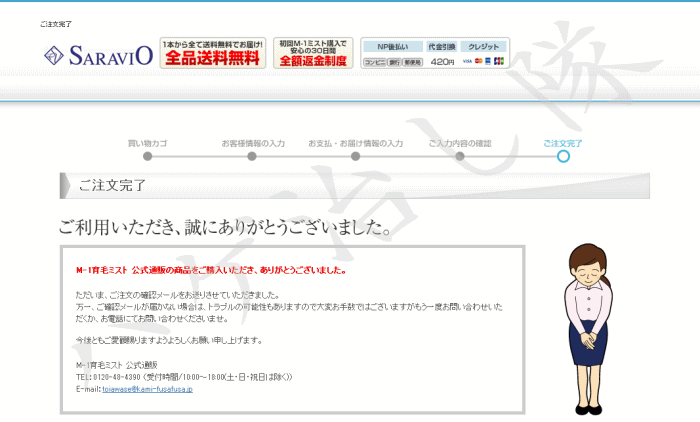Click the ご利用いただき thank-you headline

tap(225, 227)
